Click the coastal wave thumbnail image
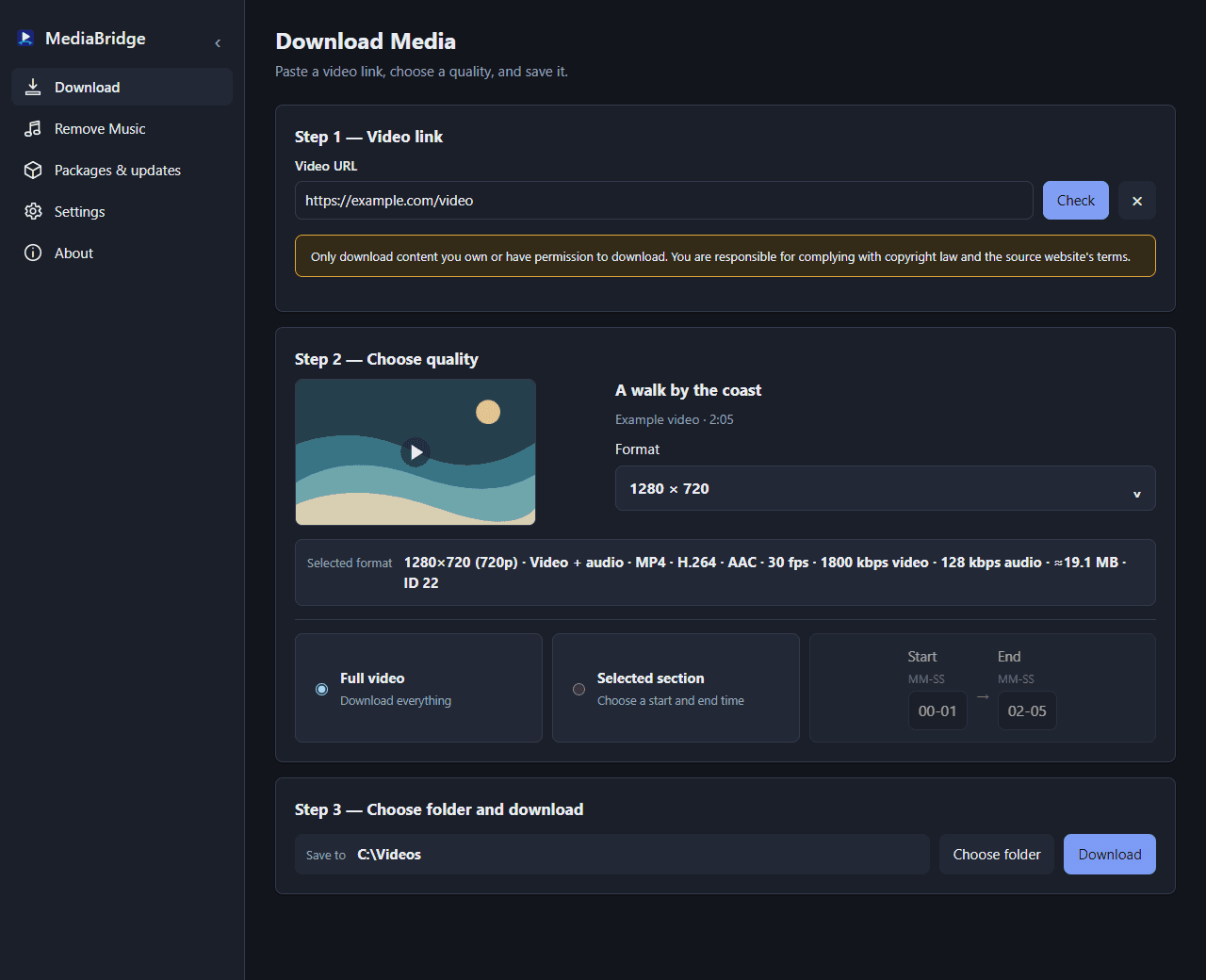Screen dimensions: 1206x980 tap(416, 452)
